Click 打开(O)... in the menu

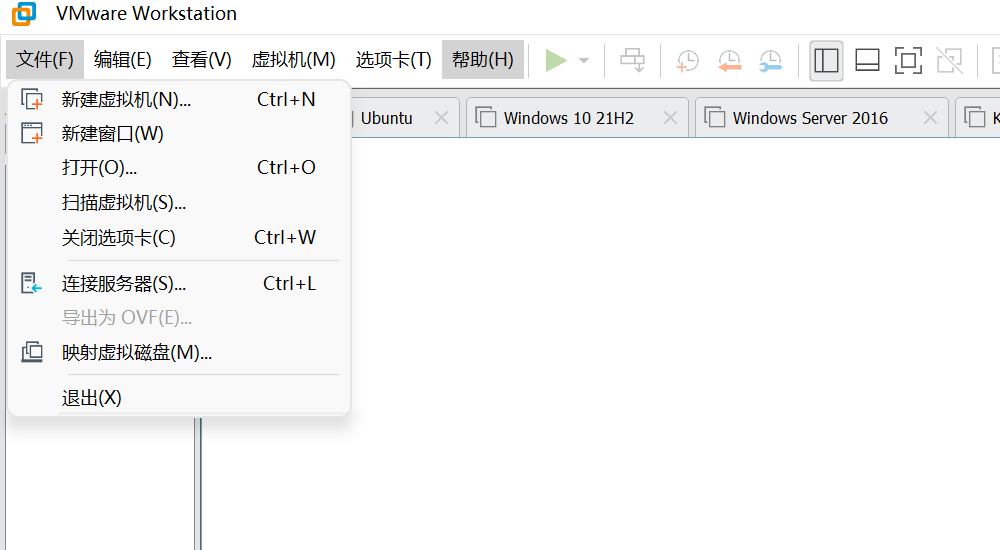99,167
